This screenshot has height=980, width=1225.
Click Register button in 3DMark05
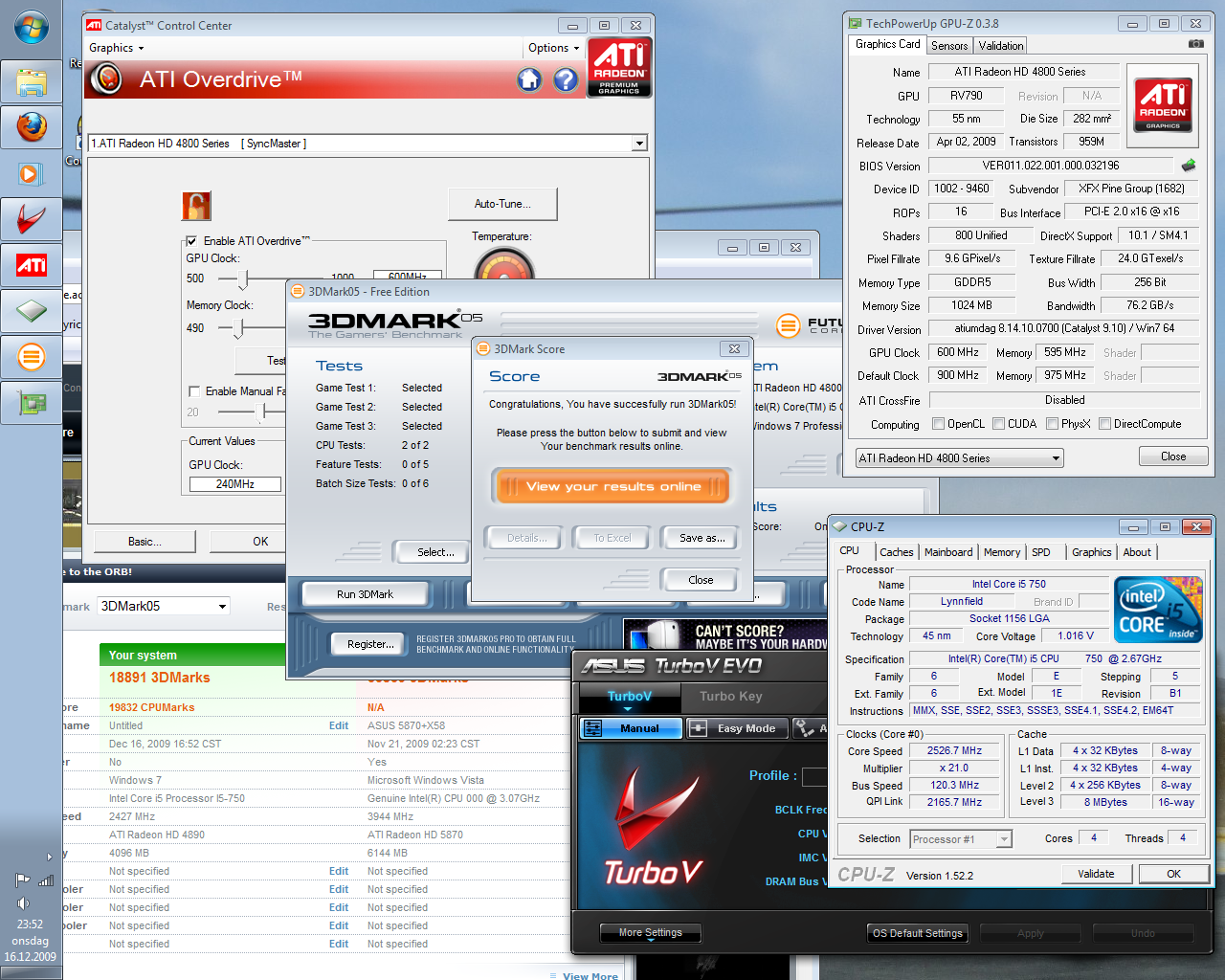[370, 644]
